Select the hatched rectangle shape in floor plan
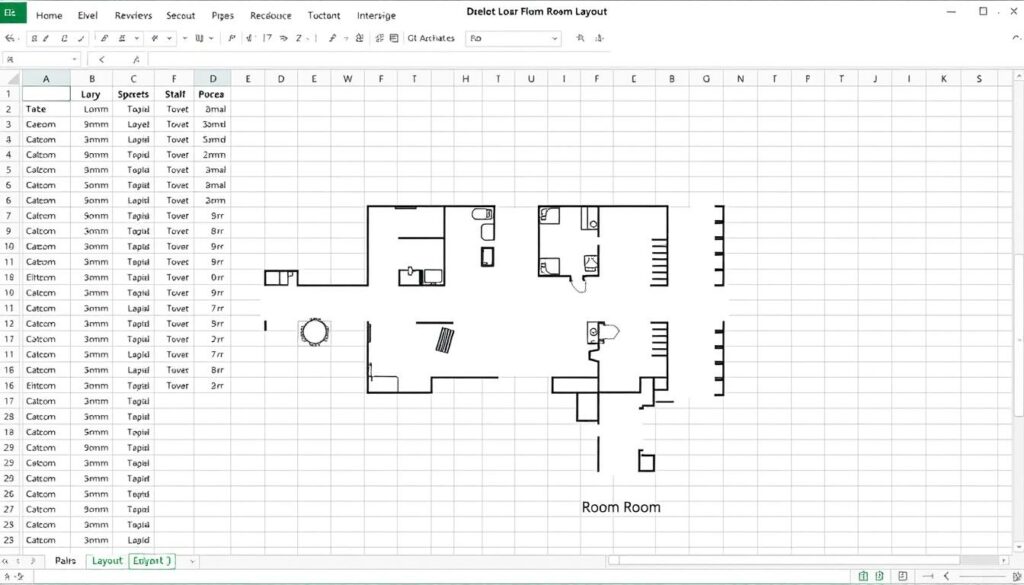 [445, 340]
